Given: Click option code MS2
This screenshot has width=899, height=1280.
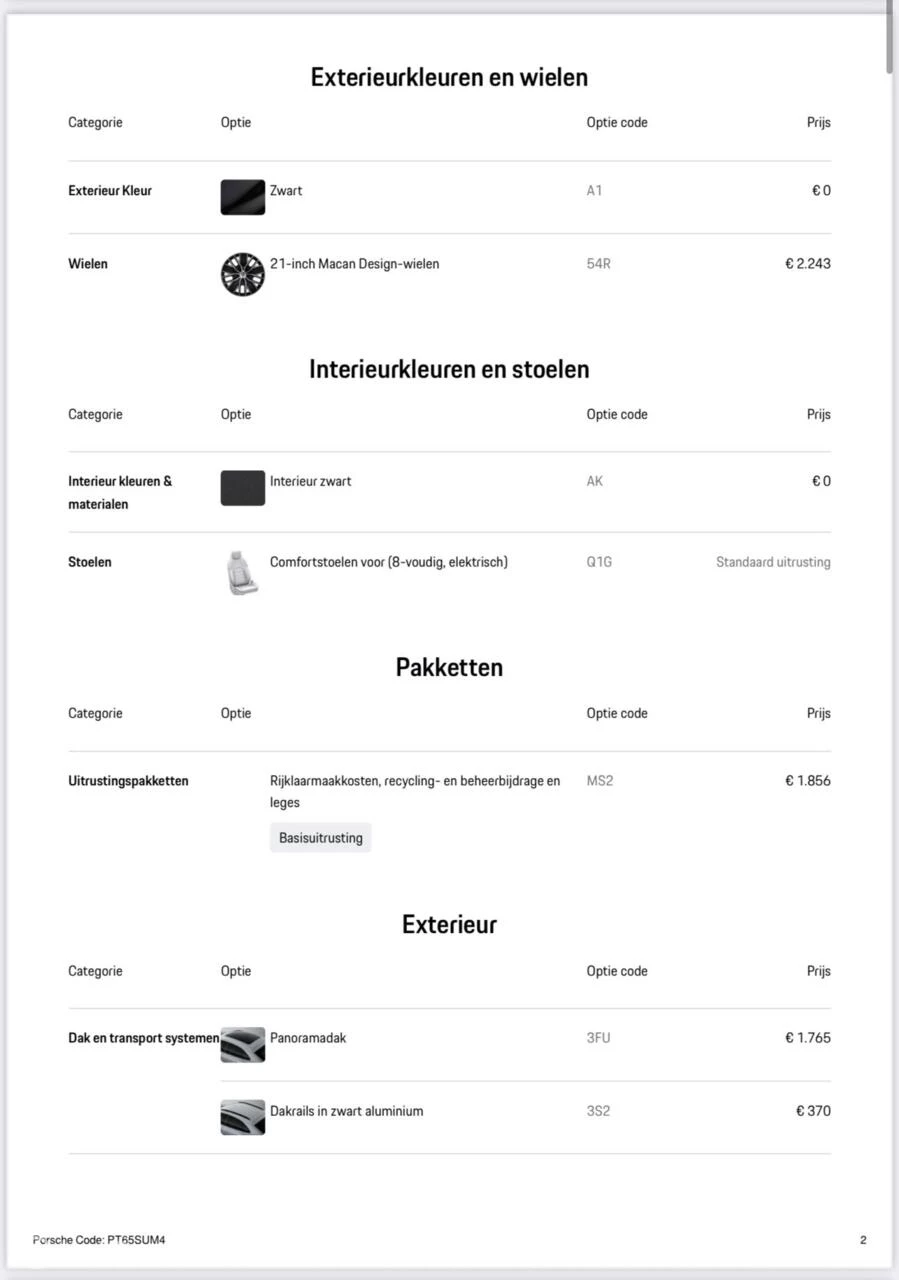Looking at the screenshot, I should pyautogui.click(x=600, y=781).
